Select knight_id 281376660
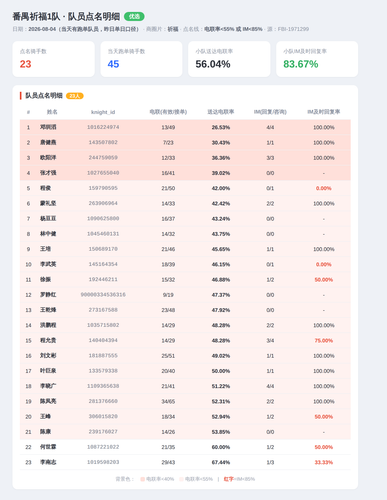Image resolution: width=387 pixels, height=500 pixels. pyautogui.click(x=103, y=401)
